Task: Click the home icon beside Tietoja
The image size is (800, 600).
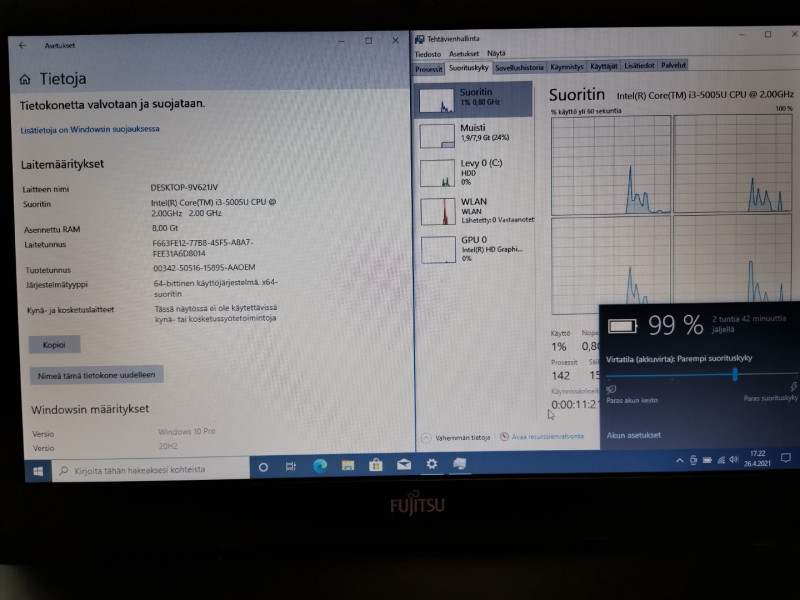Action: tap(25, 80)
